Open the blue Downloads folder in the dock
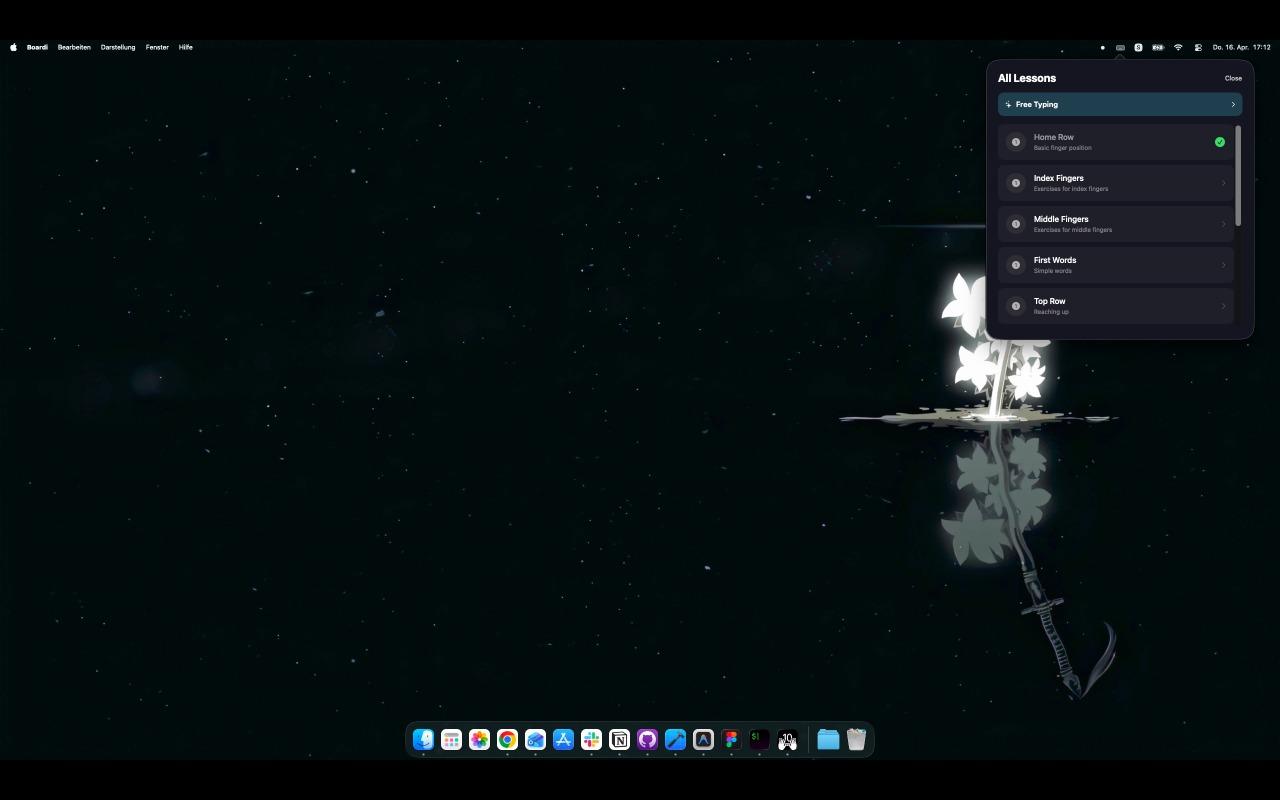This screenshot has height=800, width=1280. 828,739
